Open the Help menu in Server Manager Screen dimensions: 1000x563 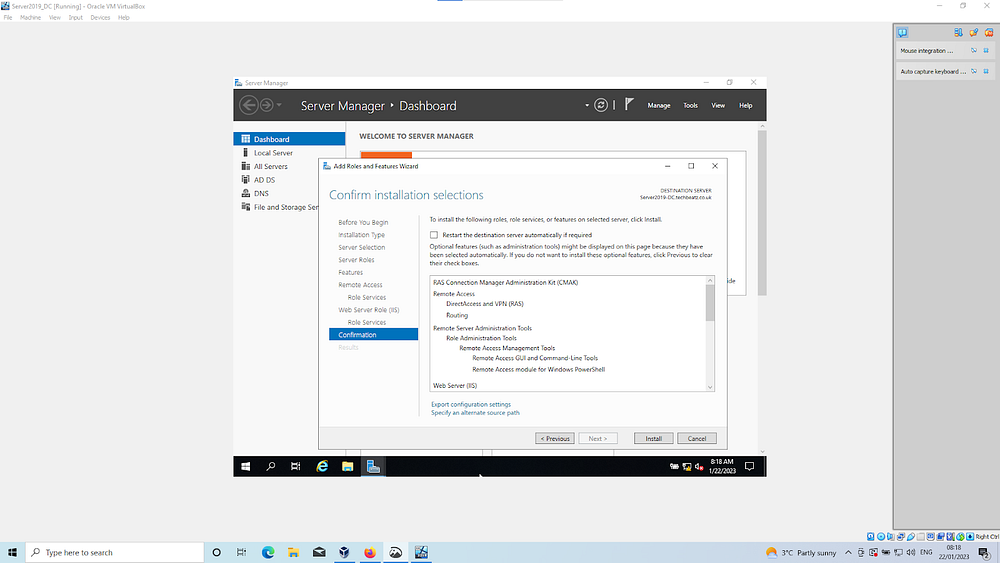(746, 105)
